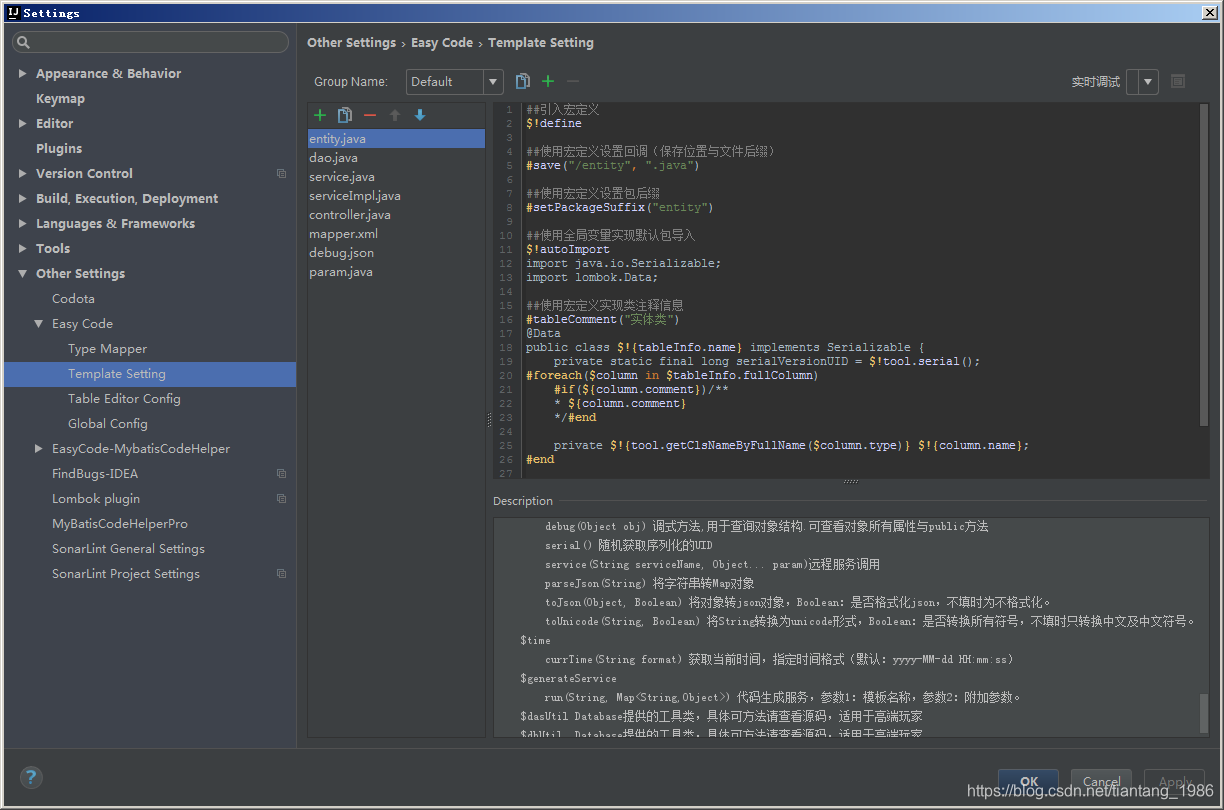This screenshot has width=1224, height=810.
Task: Click project icon beside SonarLint Project Settings
Action: point(281,574)
